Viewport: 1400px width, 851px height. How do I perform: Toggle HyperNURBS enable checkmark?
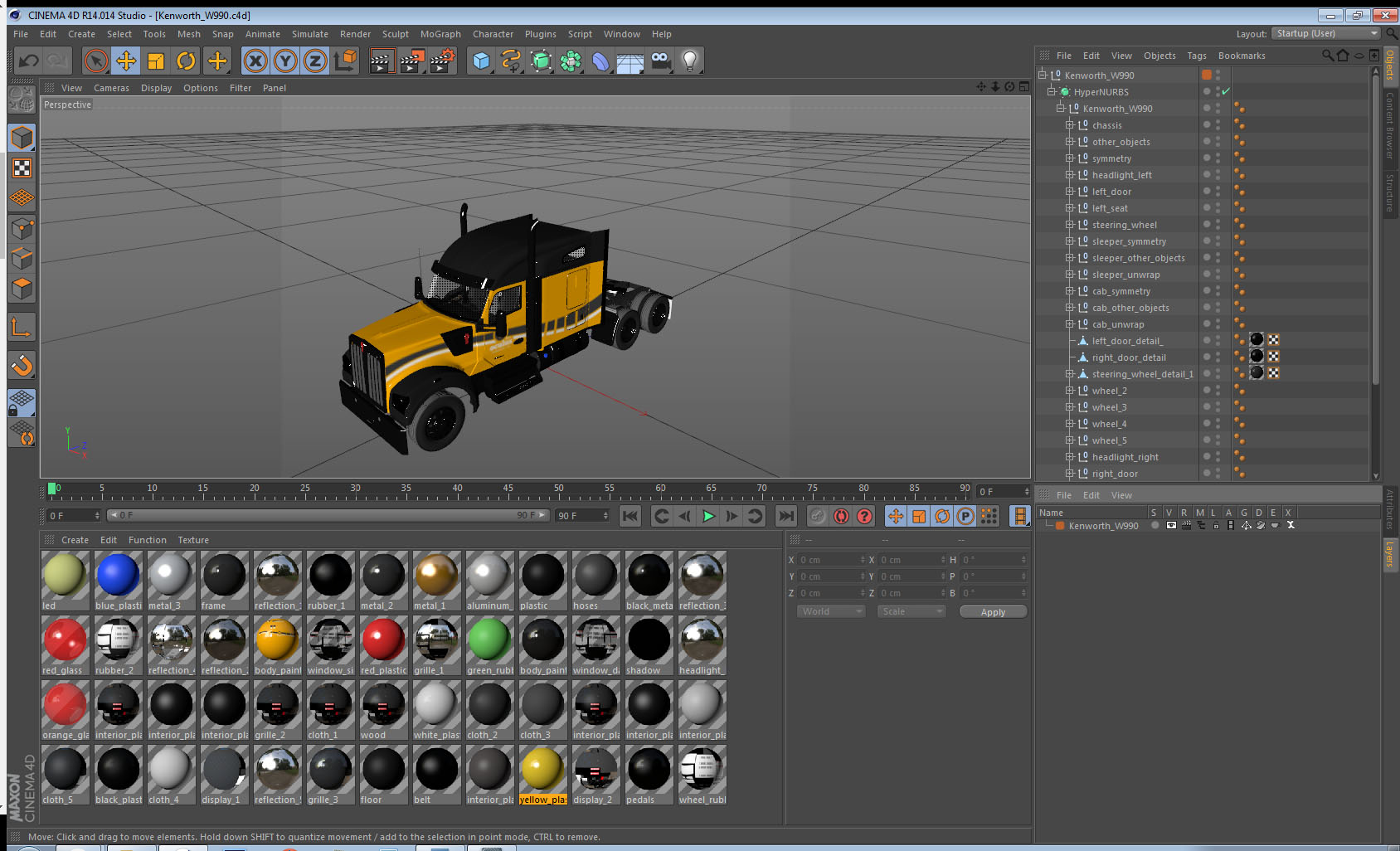pos(1226,91)
